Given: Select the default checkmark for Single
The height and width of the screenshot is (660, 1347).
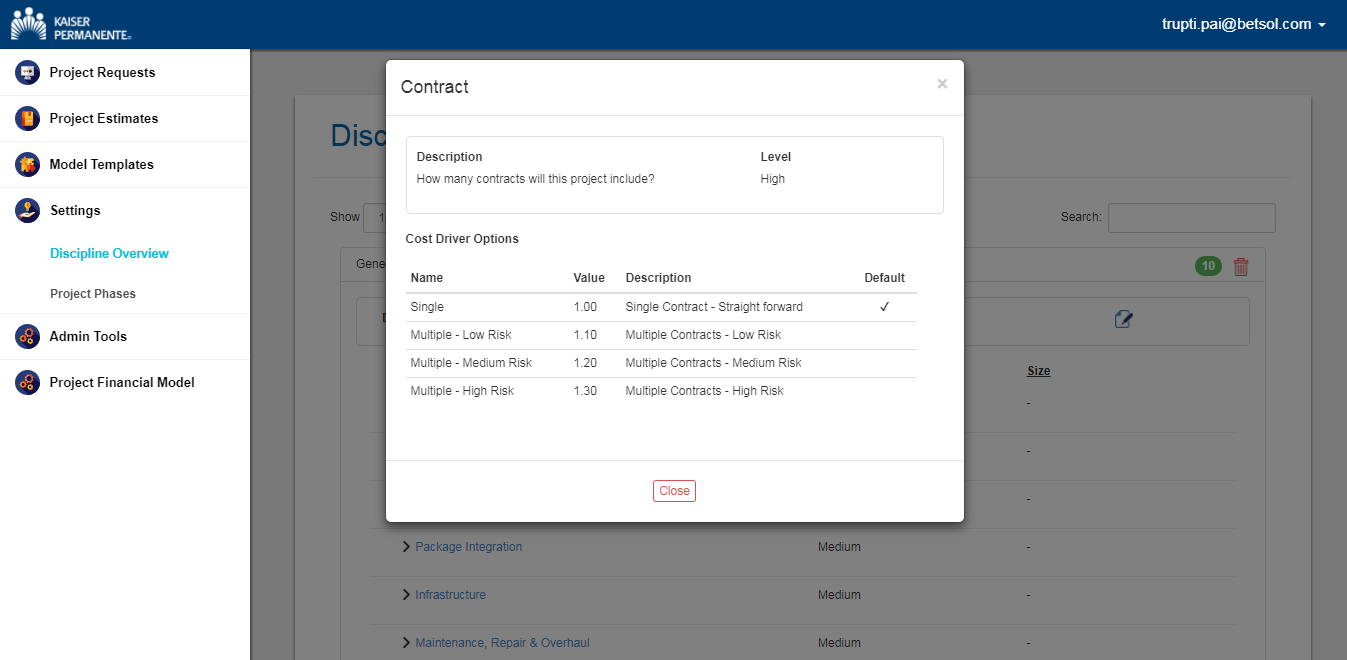Looking at the screenshot, I should click(884, 307).
